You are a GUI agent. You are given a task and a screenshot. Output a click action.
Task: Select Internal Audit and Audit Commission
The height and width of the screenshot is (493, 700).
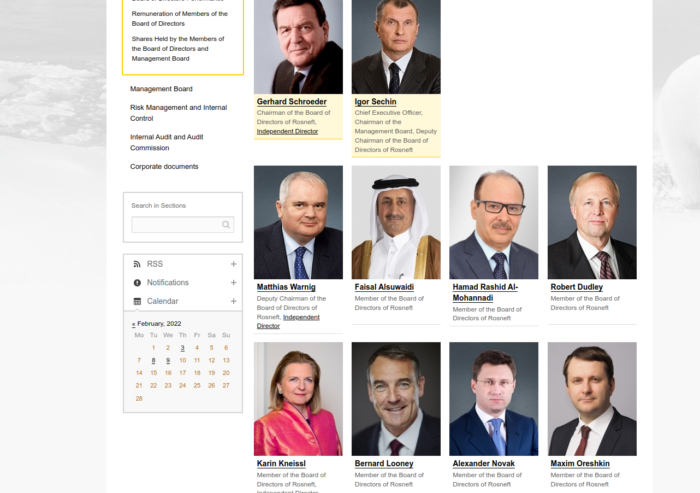tap(167, 142)
